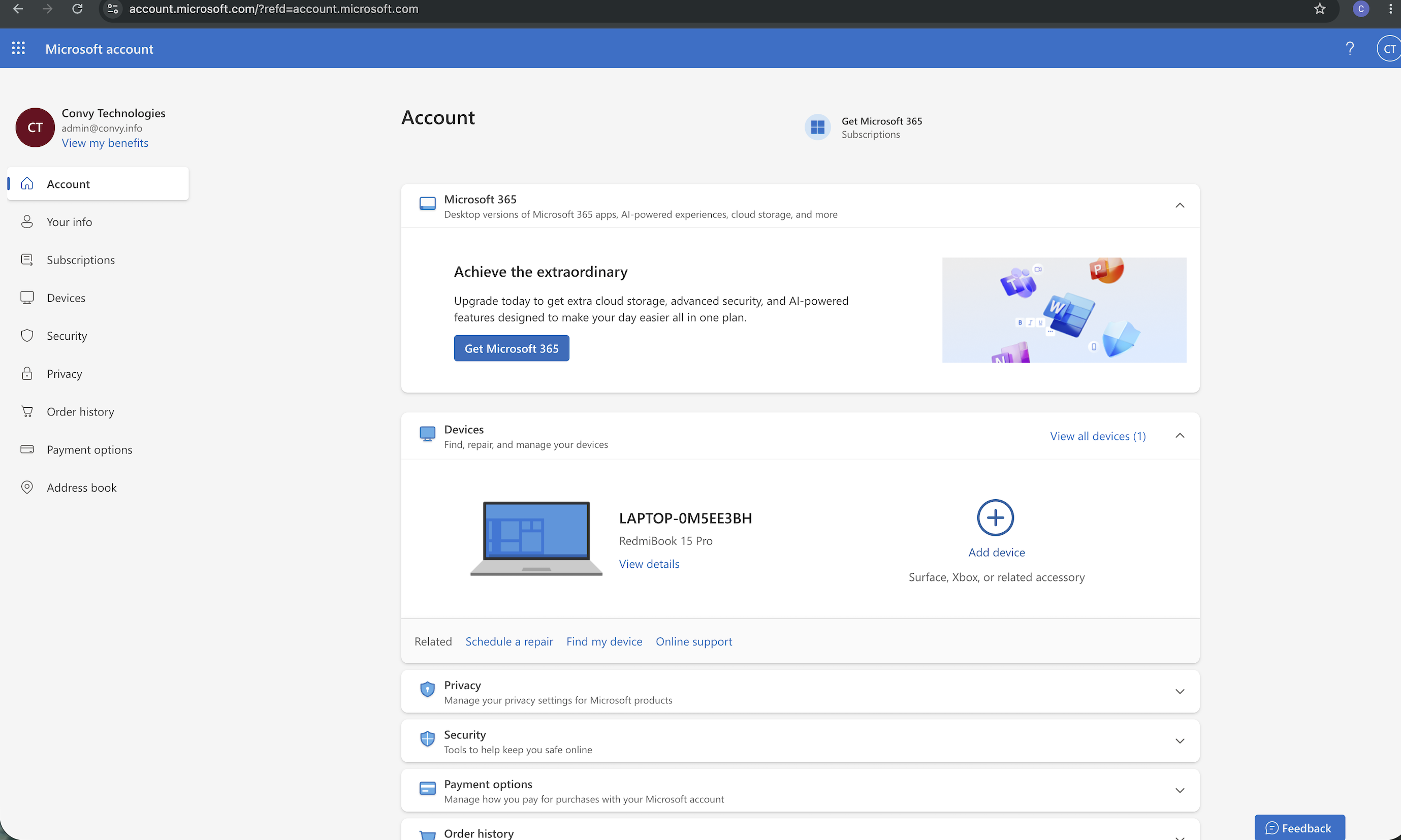Click Find my device link

(x=604, y=642)
